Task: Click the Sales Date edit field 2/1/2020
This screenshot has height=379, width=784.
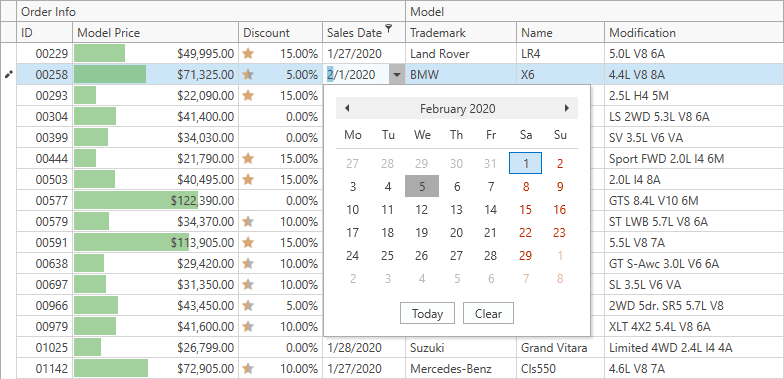Action: point(357,74)
